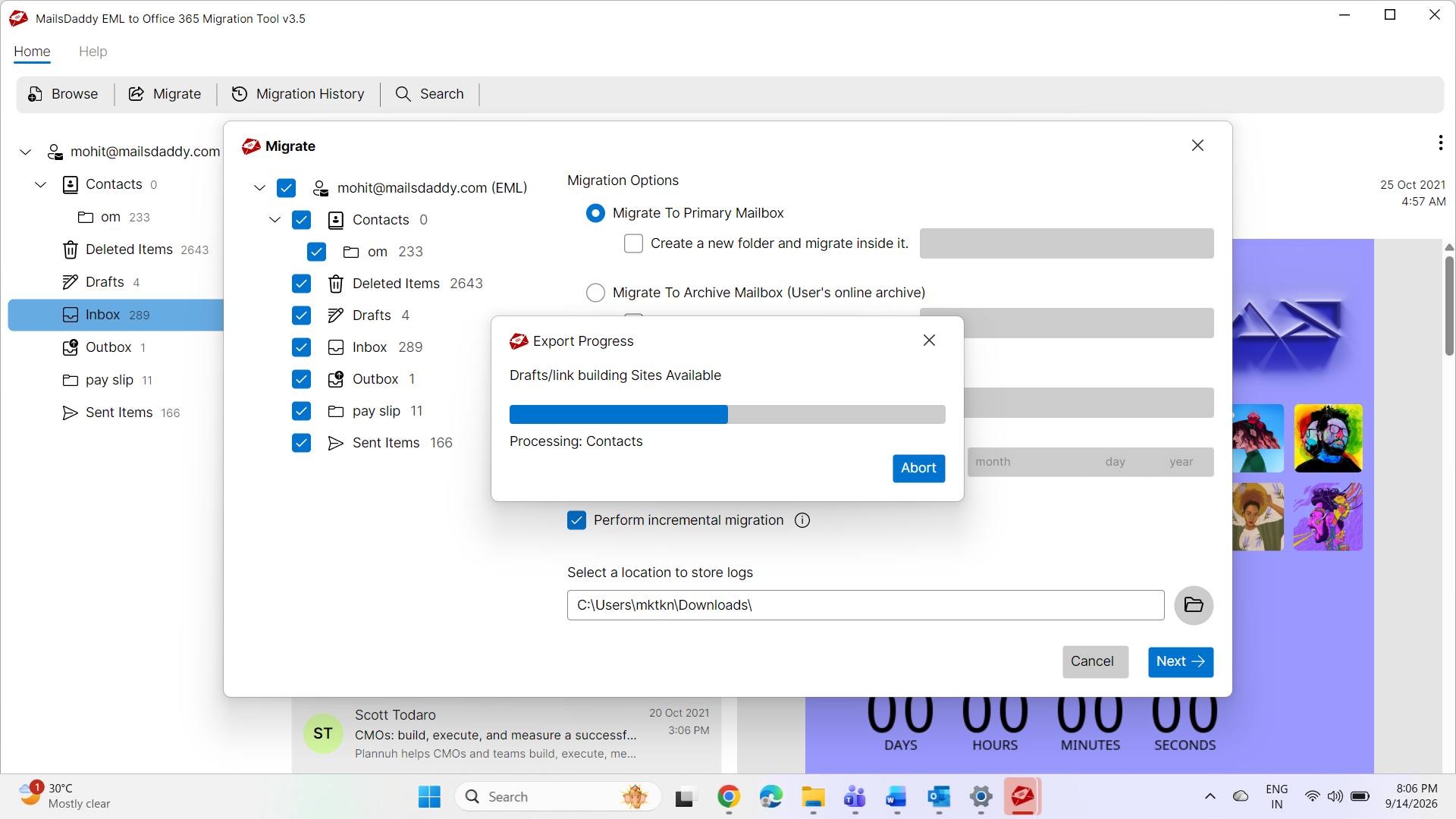The image size is (1456, 819).
Task: Click the Next button
Action: click(1180, 662)
